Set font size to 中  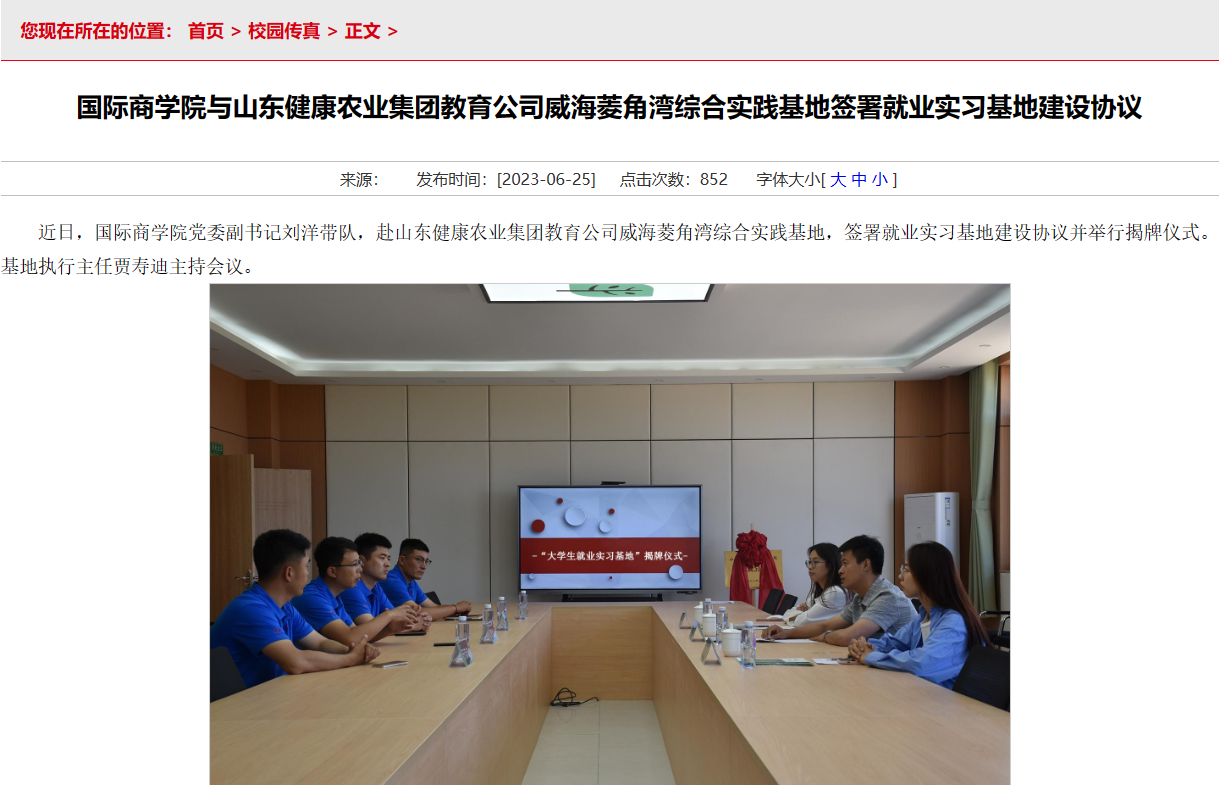(x=859, y=180)
